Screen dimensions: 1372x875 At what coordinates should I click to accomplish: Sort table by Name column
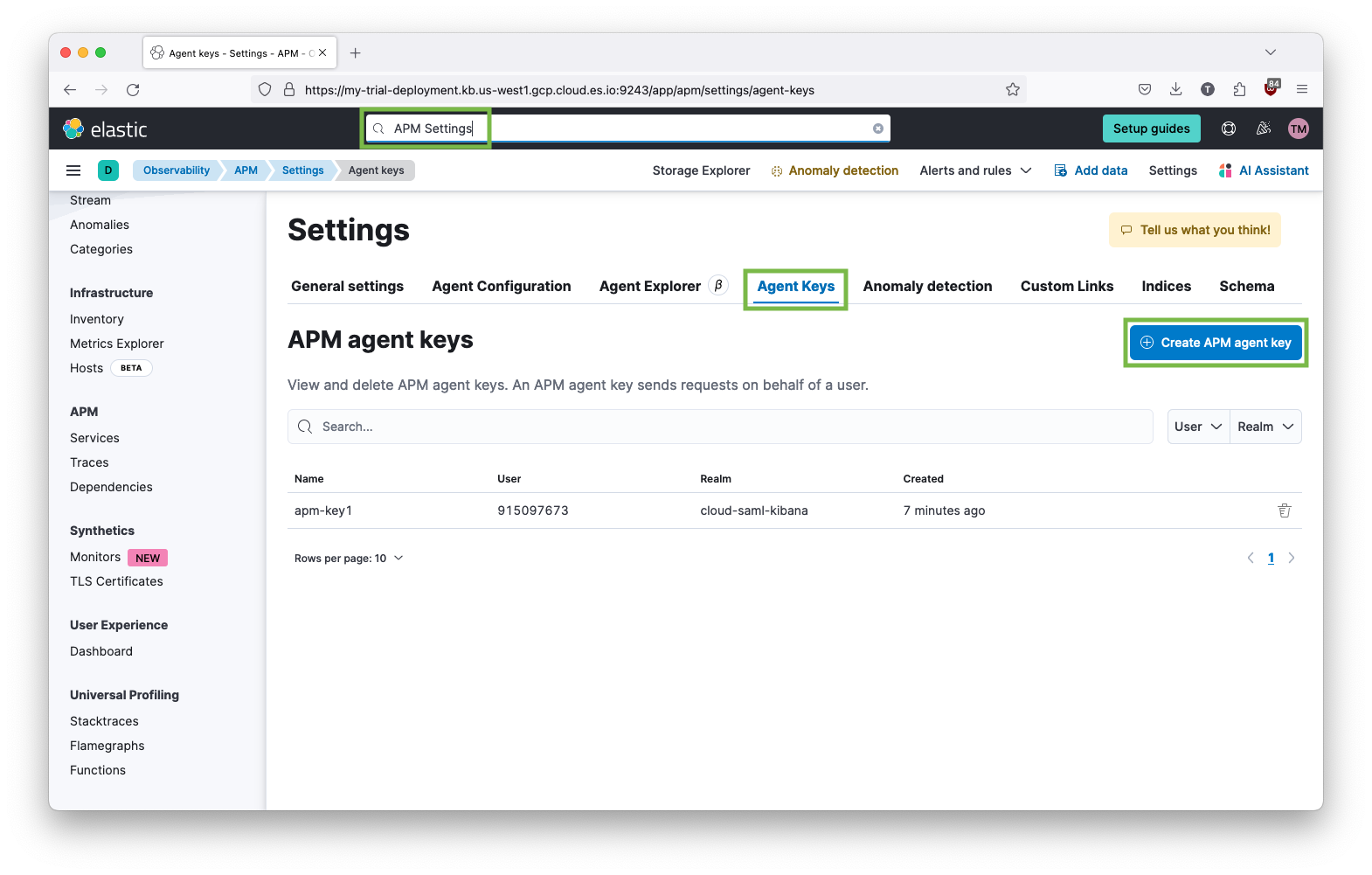(x=308, y=478)
